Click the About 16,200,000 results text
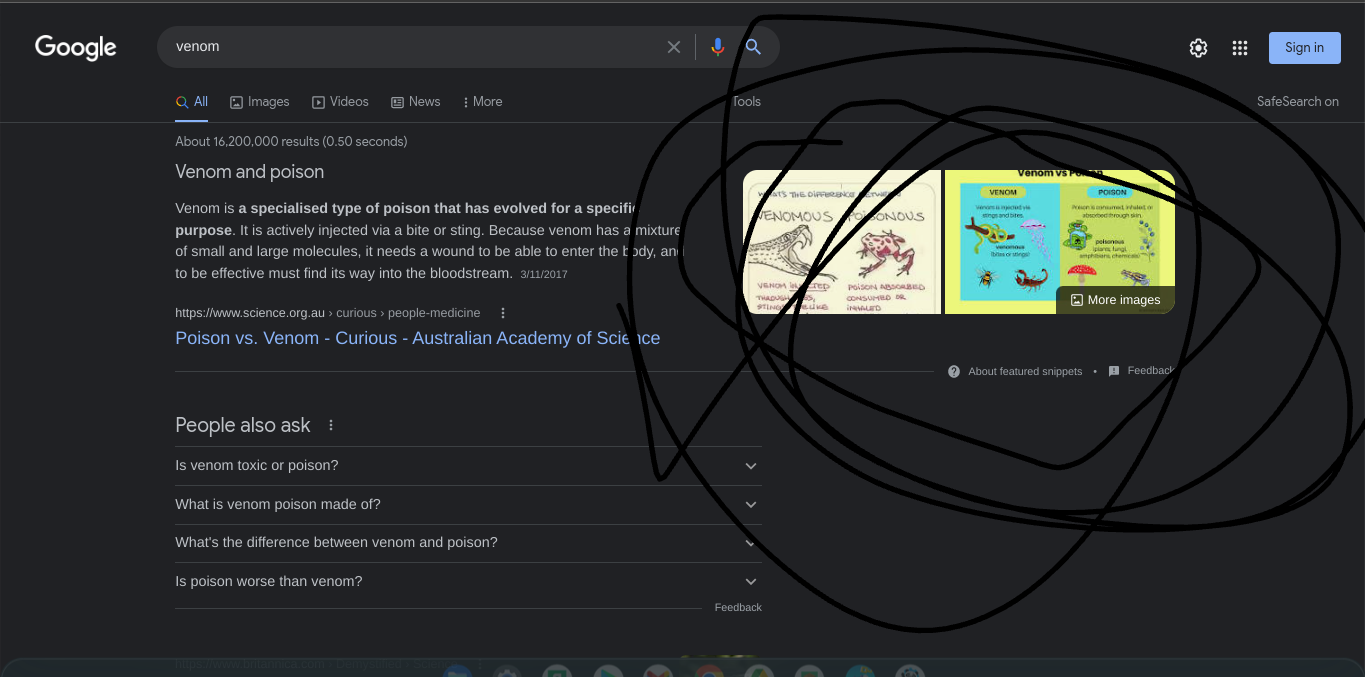1365x677 pixels. [x=291, y=142]
